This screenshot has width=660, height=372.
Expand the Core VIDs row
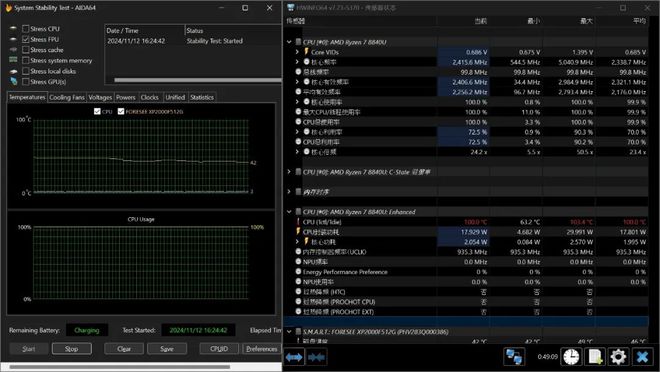click(297, 52)
